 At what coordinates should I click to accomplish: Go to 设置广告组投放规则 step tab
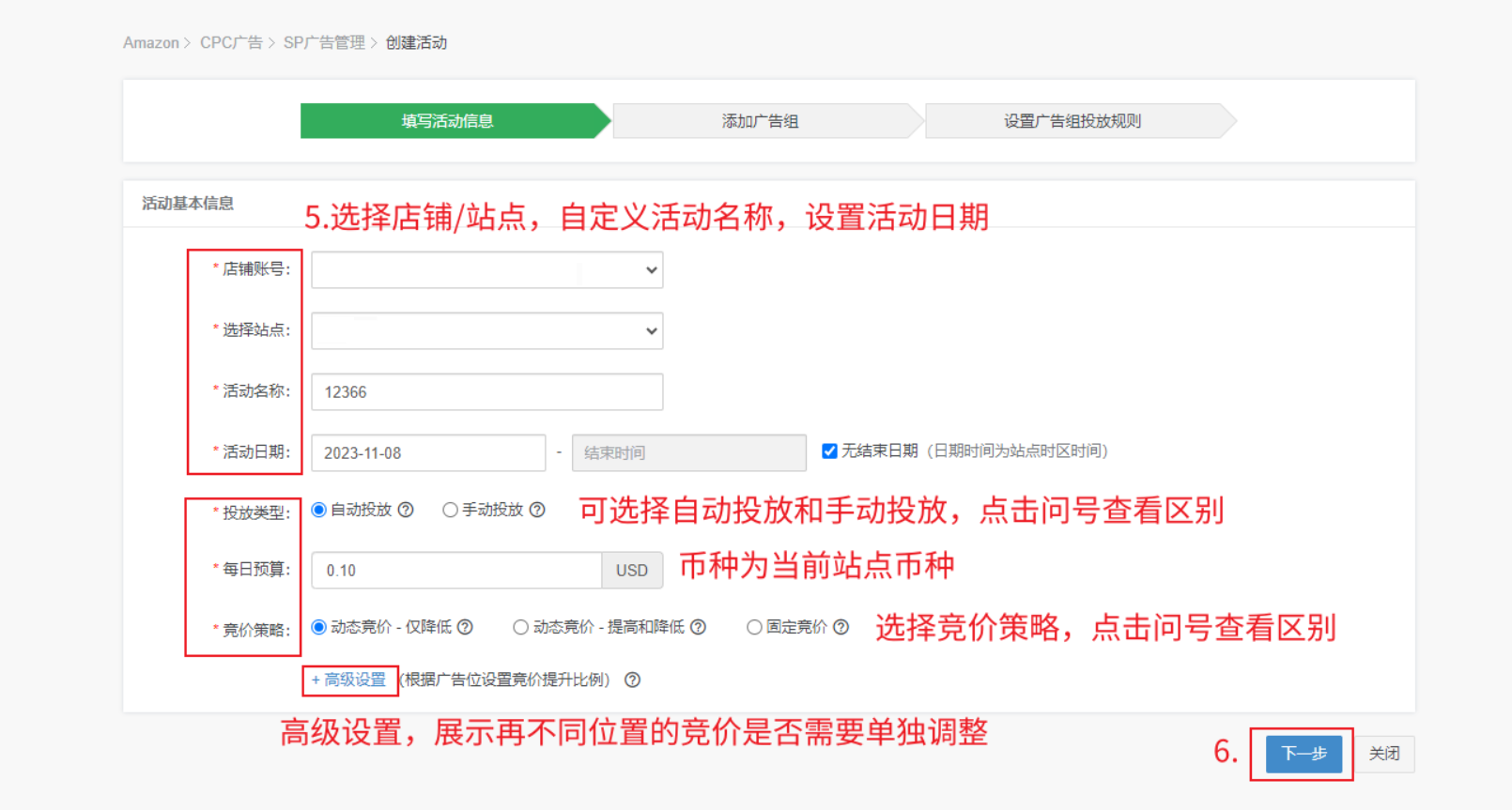pyautogui.click(x=1072, y=121)
